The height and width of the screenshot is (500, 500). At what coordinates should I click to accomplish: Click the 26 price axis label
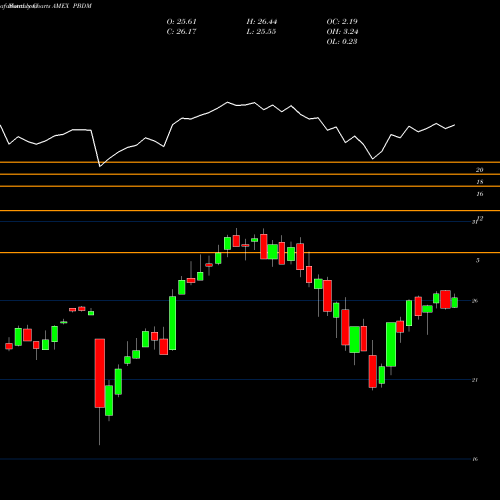475,301
